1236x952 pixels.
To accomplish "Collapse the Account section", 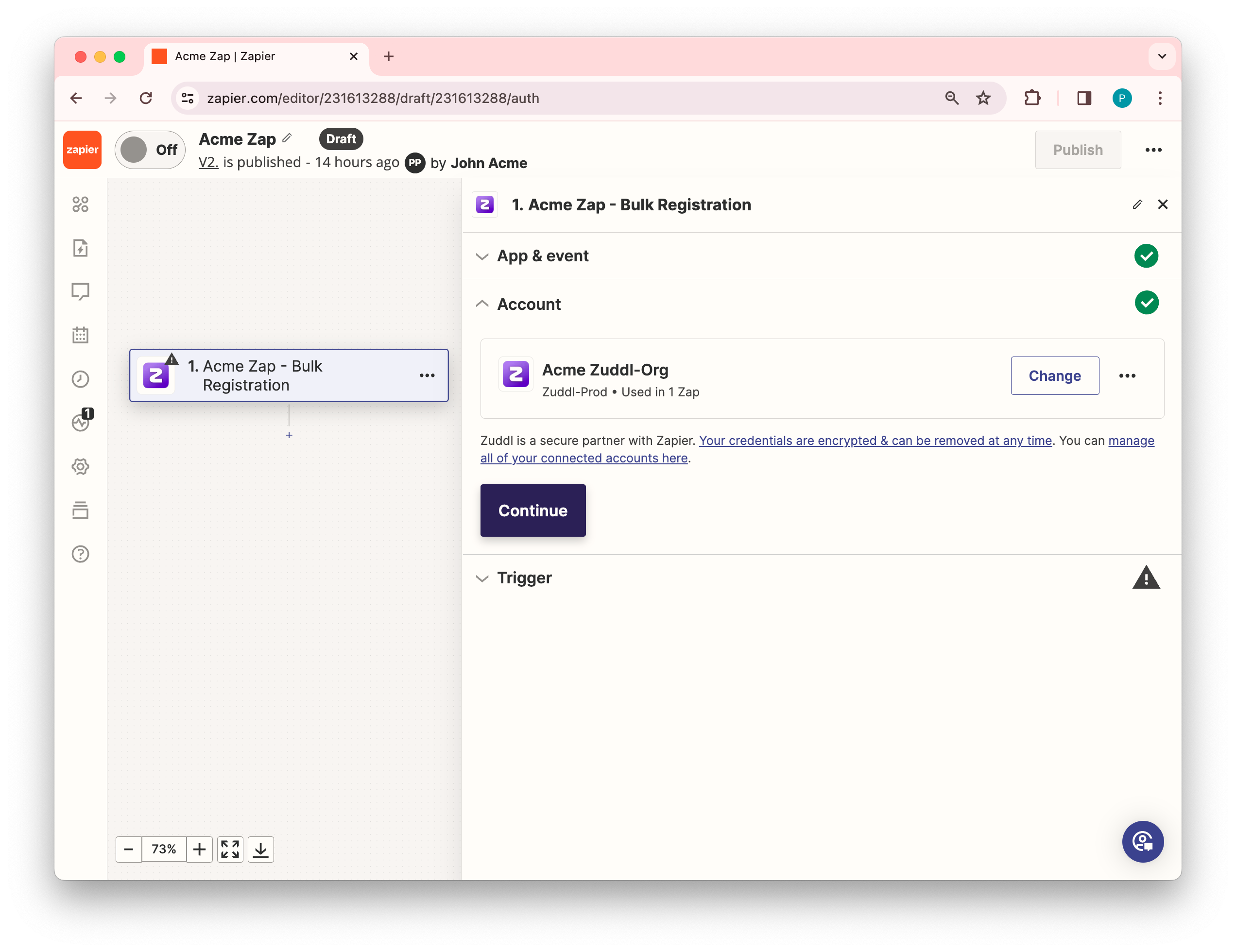I will pyautogui.click(x=529, y=305).
